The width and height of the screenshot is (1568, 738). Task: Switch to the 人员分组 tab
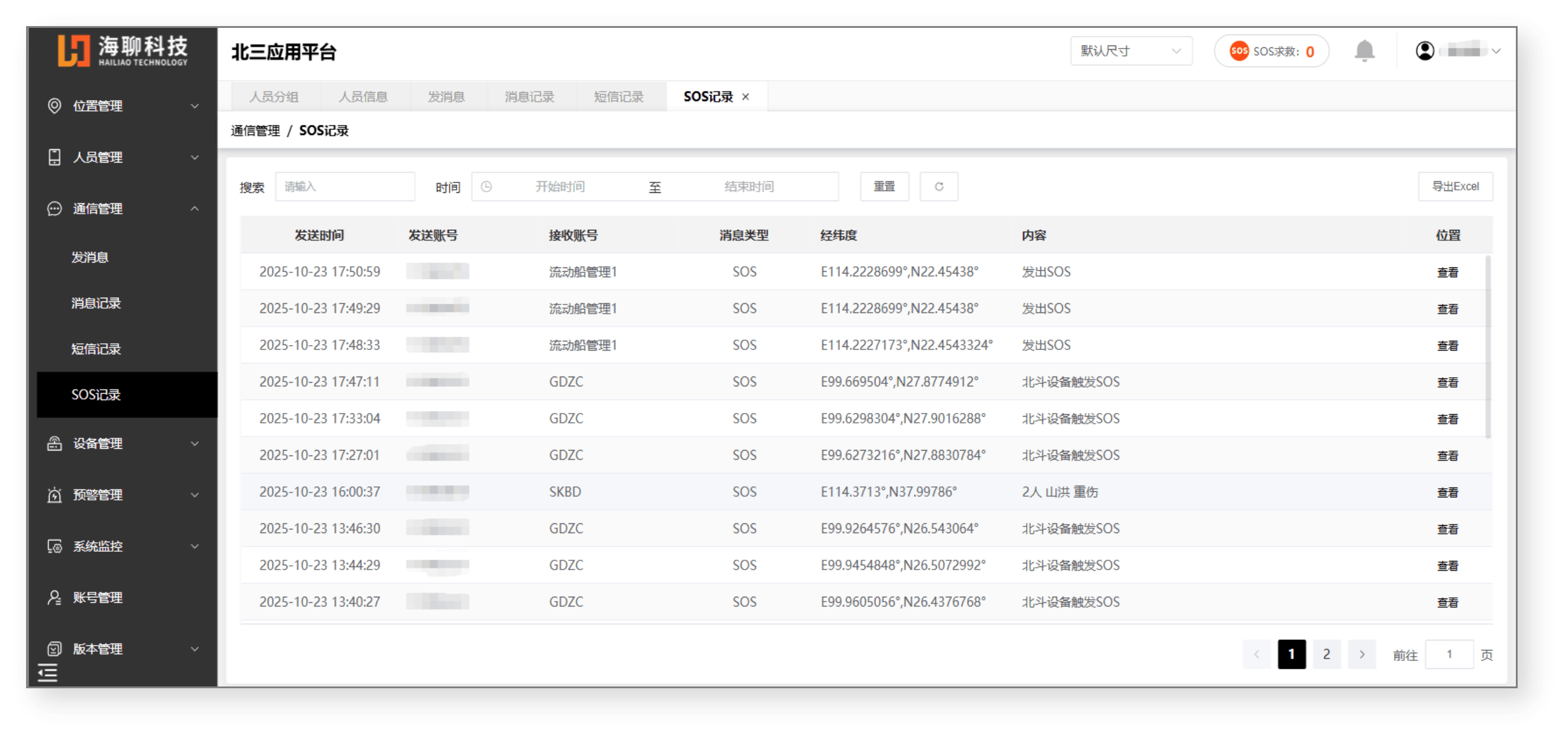274,97
